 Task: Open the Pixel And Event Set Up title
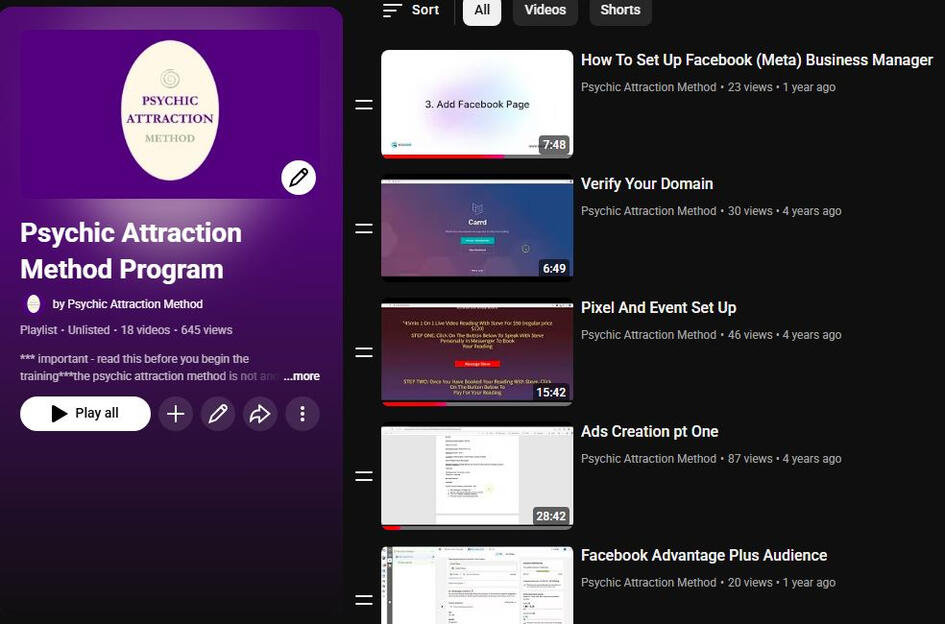[658, 307]
